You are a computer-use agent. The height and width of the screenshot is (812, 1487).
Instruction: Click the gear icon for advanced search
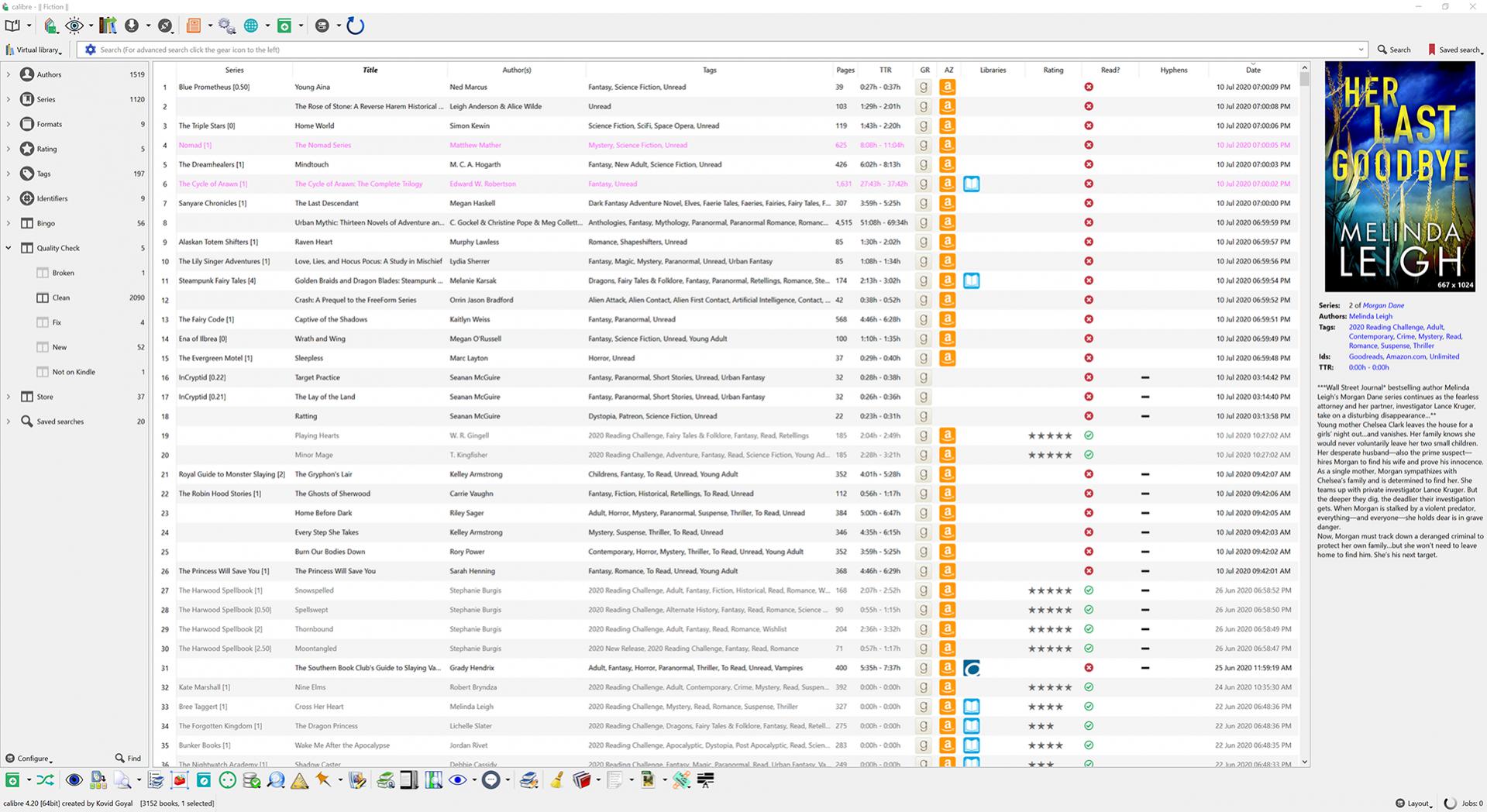(91, 50)
